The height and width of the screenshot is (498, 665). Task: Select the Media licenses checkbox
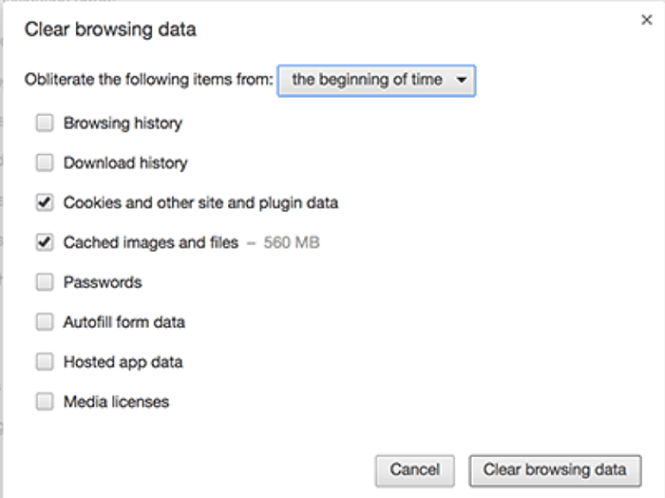tap(44, 402)
